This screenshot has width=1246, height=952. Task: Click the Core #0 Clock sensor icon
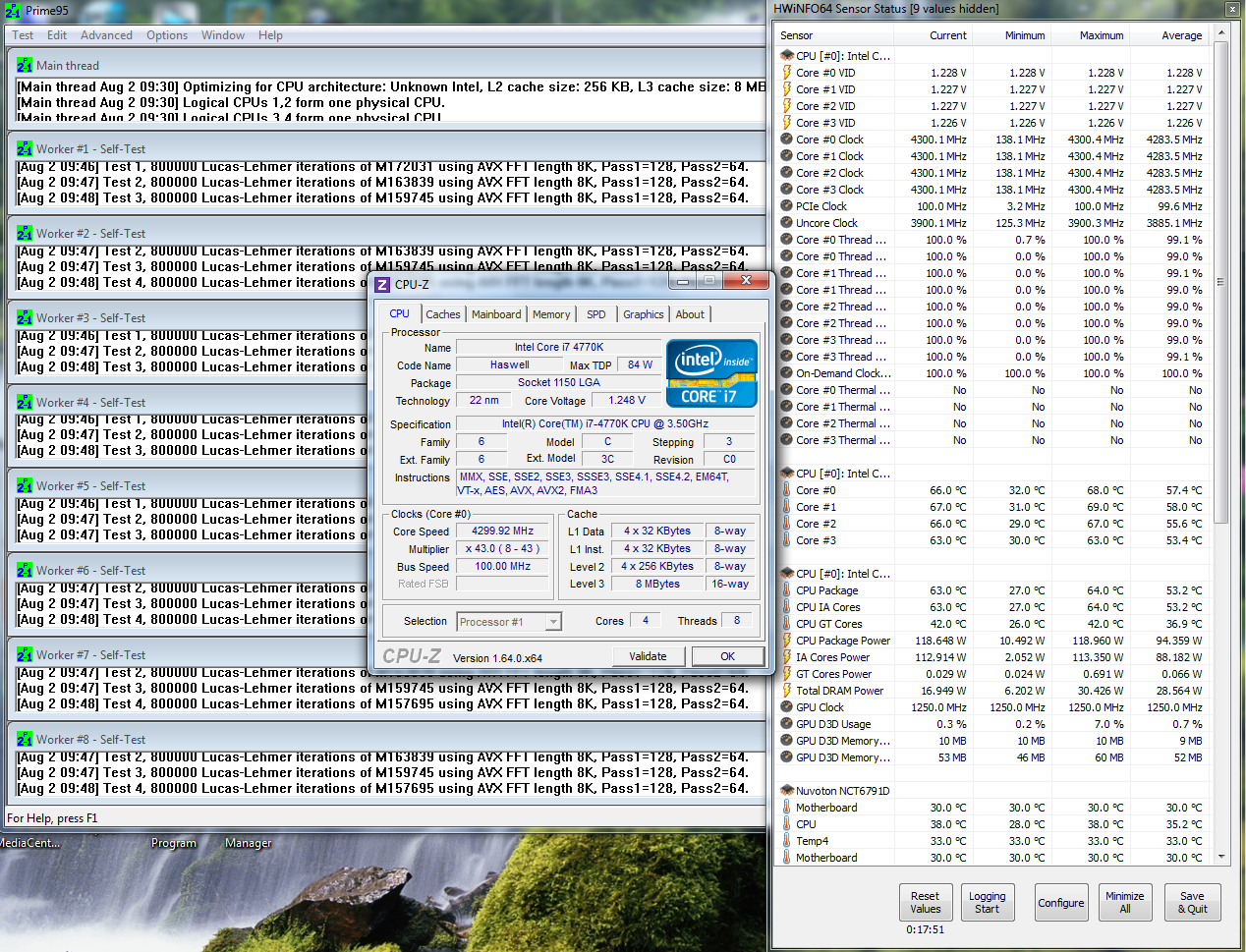click(x=787, y=140)
